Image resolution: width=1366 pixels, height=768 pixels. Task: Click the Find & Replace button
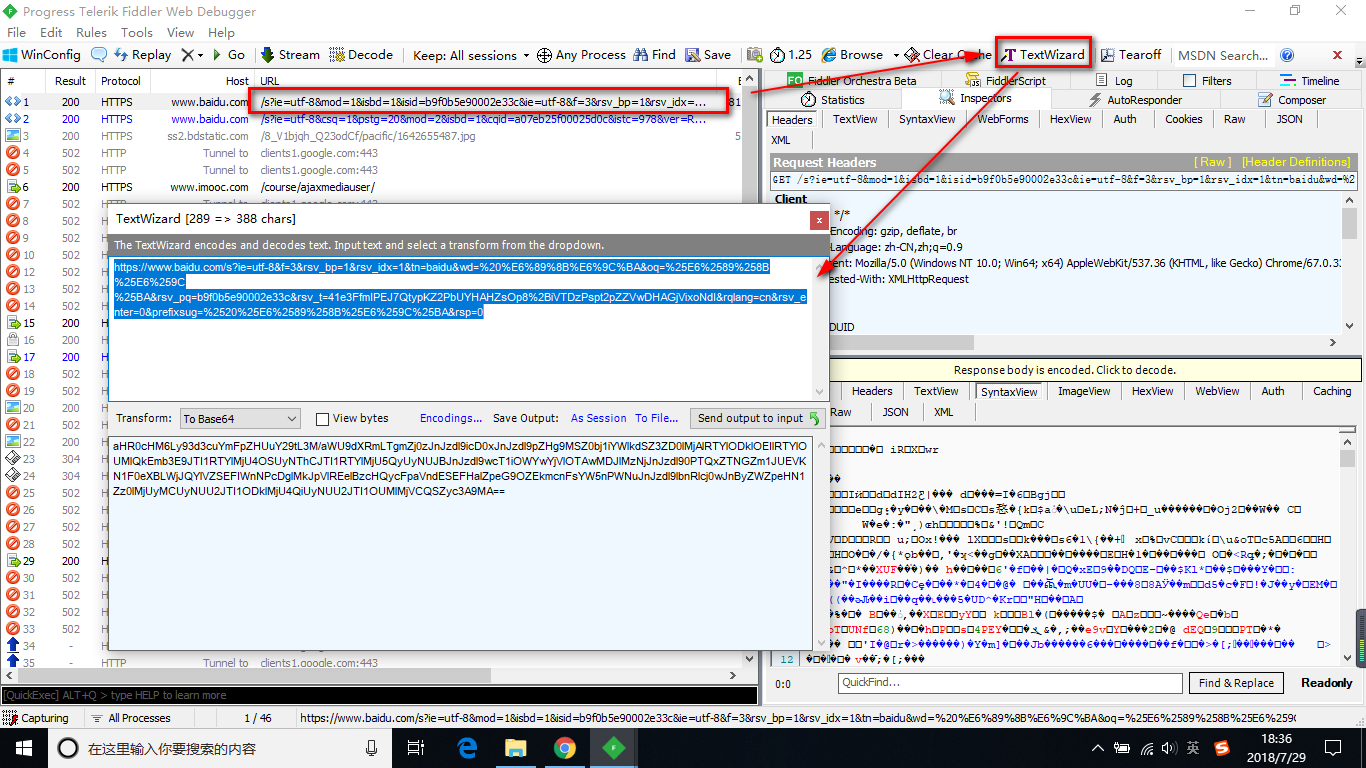(1236, 683)
